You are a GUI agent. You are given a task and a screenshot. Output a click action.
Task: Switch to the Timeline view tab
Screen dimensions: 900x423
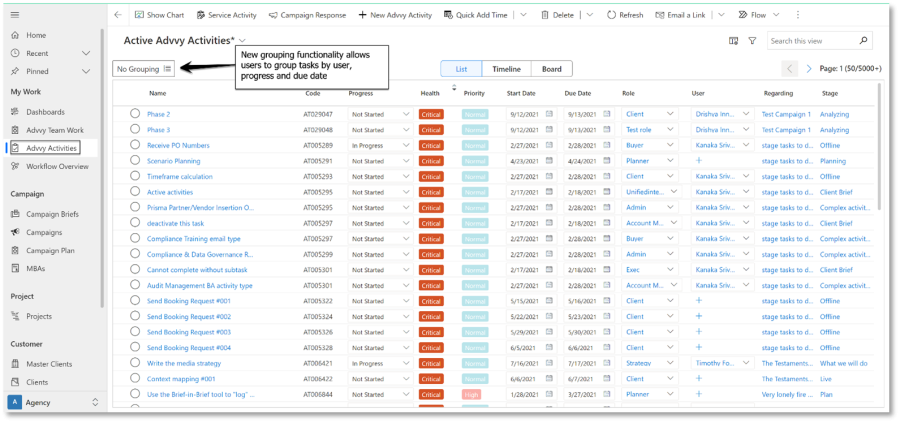506,69
